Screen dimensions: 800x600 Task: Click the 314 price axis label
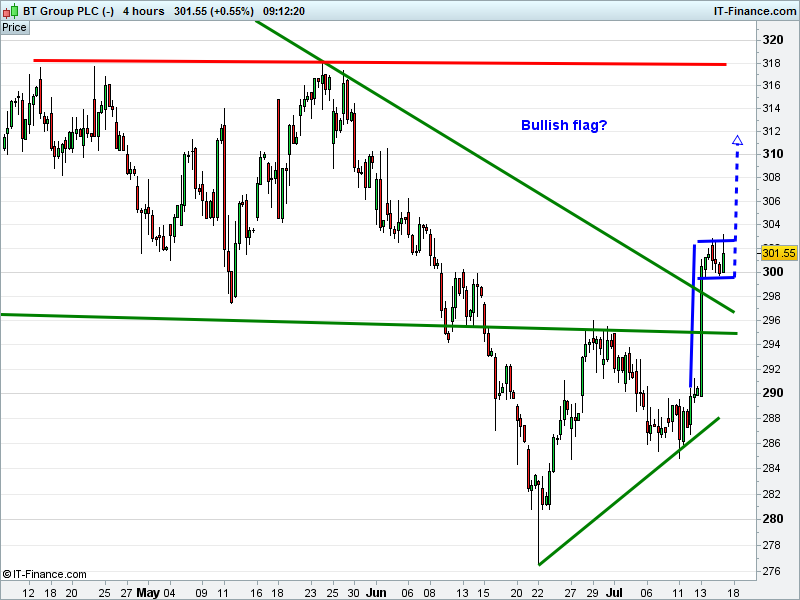(x=771, y=108)
